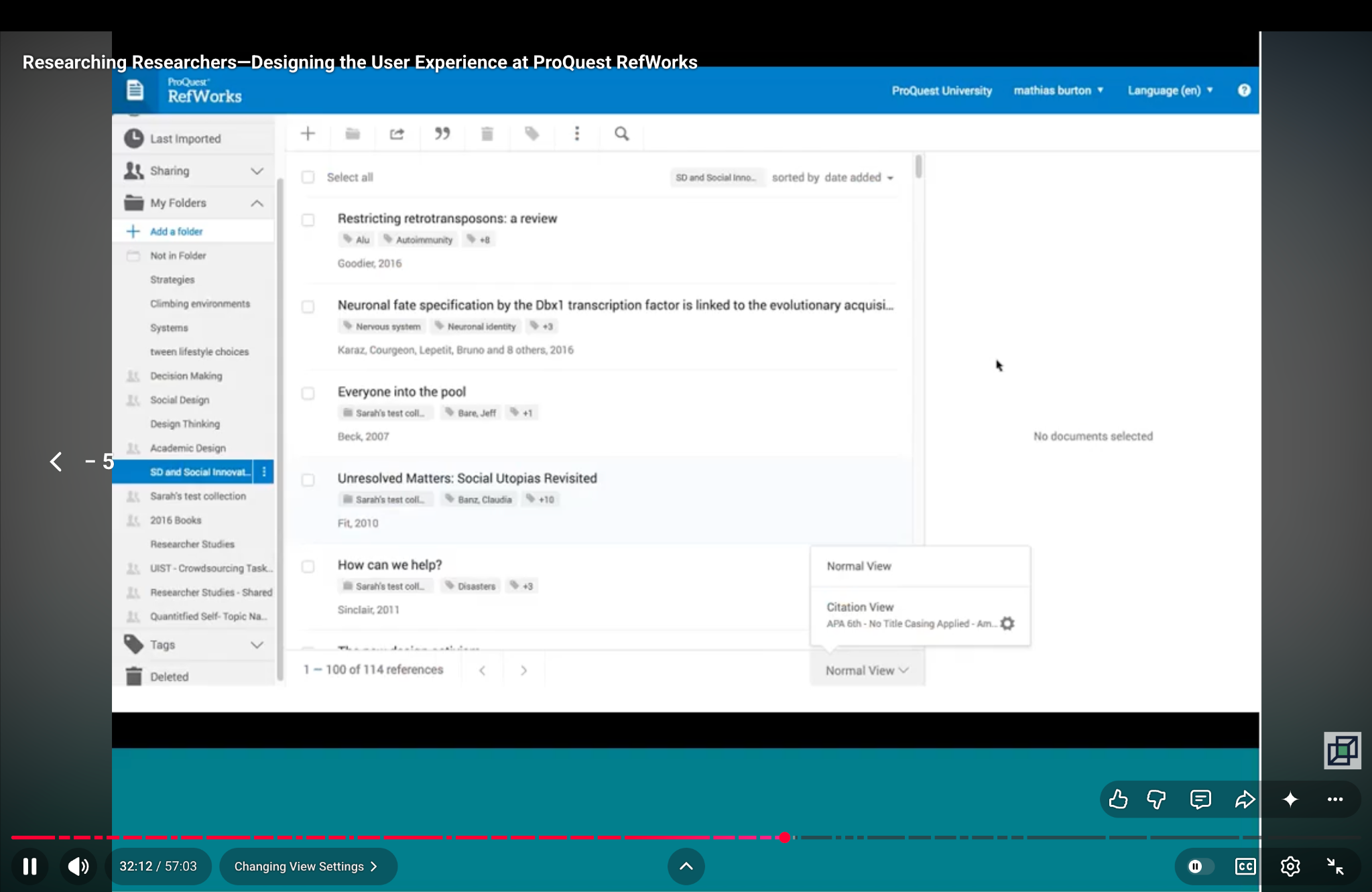The width and height of the screenshot is (1372, 892).
Task: Click the sparkle ask icon
Action: tap(1290, 799)
